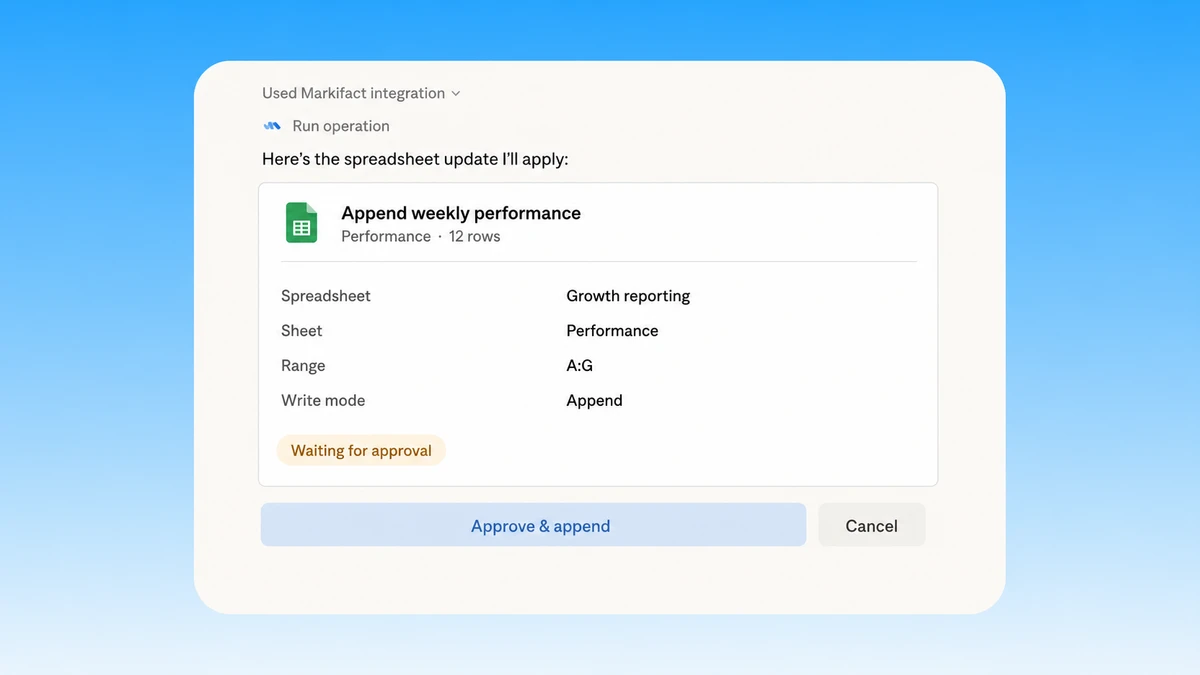Click the 'Performance' sheet value
Screen dimensions: 1200x675
tap(612, 331)
